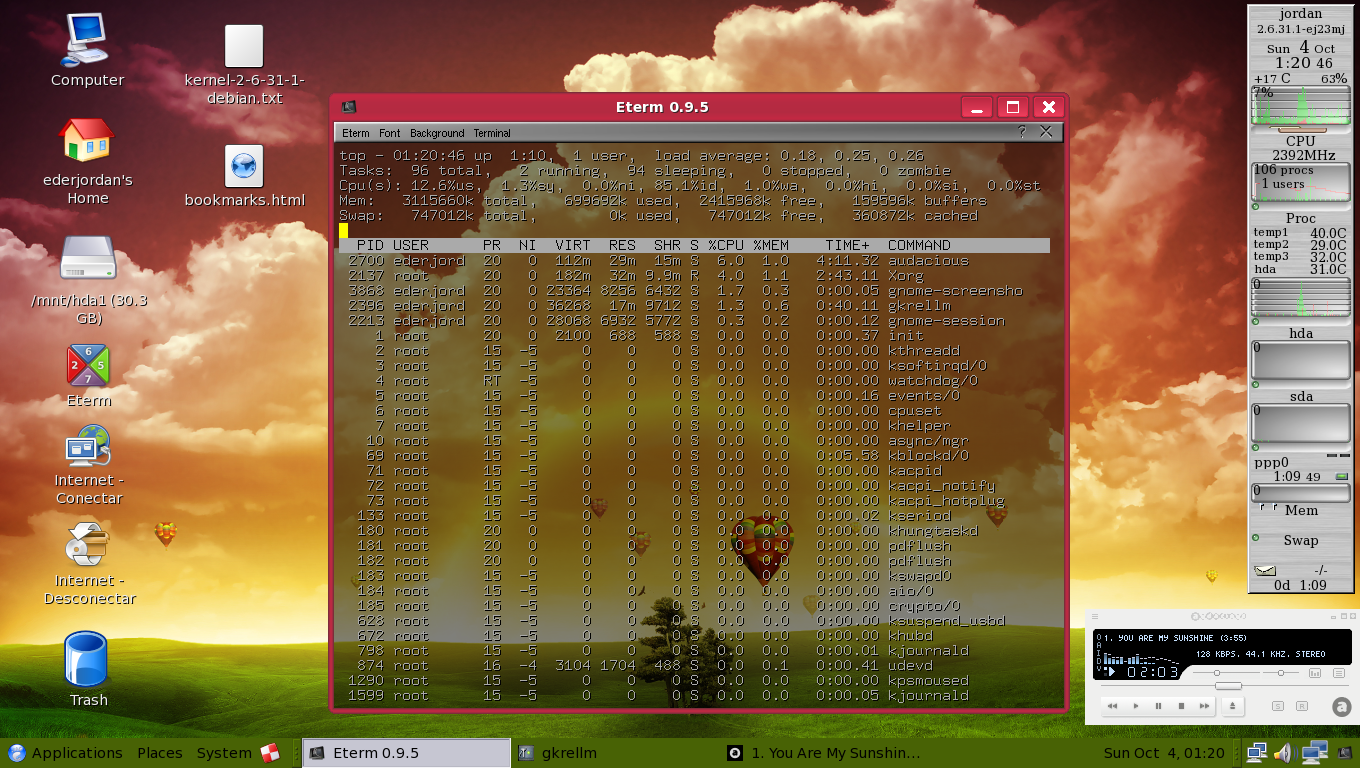Pause playback in Audacious player

(1158, 706)
